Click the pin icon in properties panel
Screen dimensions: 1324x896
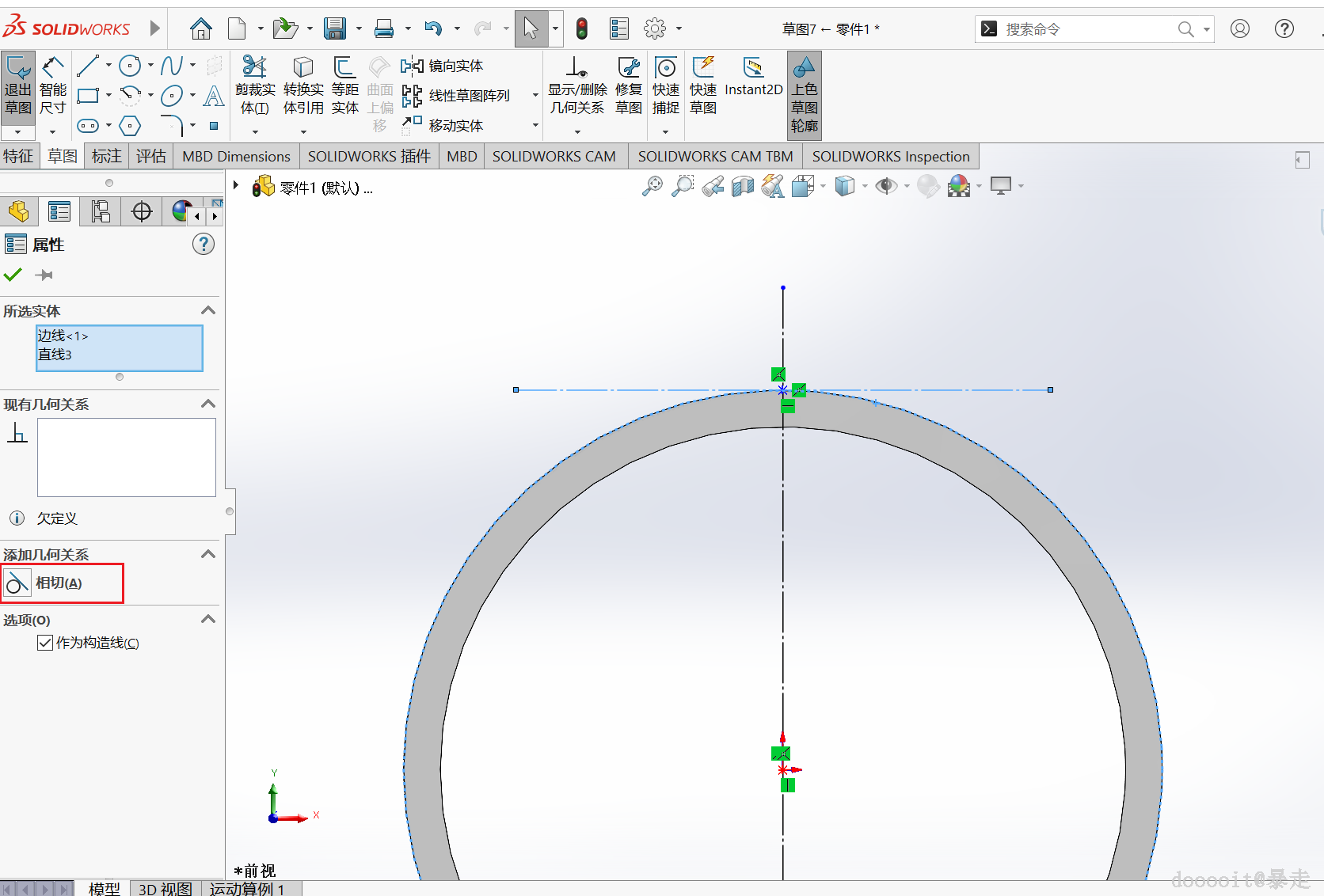click(x=44, y=275)
